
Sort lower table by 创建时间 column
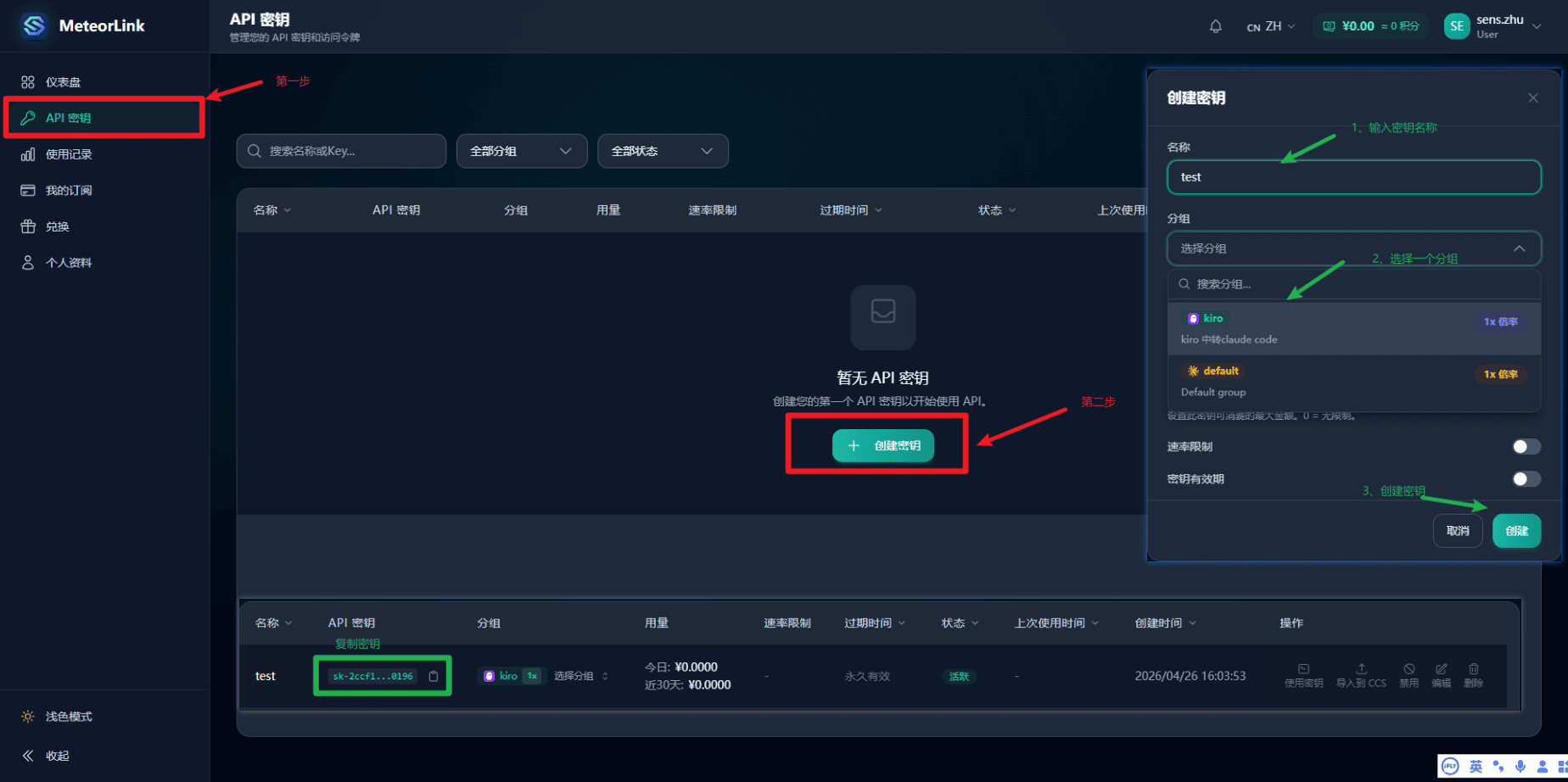point(1166,623)
